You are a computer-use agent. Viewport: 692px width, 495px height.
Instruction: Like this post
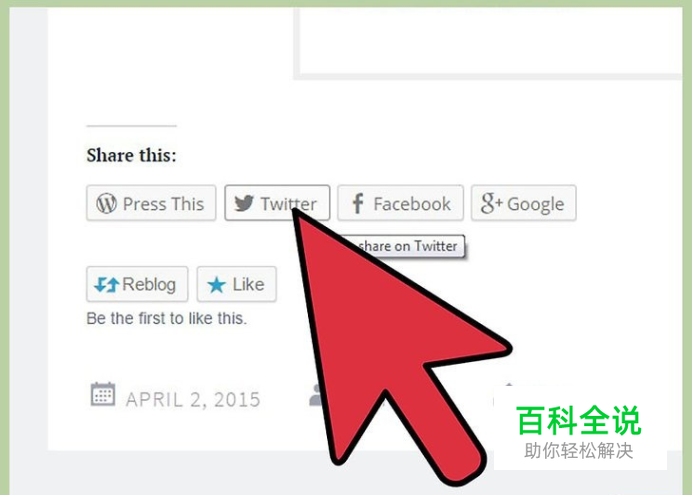click(237, 284)
